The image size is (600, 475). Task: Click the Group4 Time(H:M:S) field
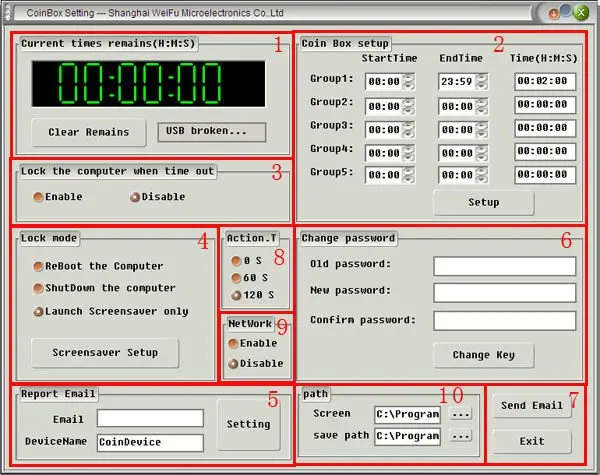(x=545, y=152)
